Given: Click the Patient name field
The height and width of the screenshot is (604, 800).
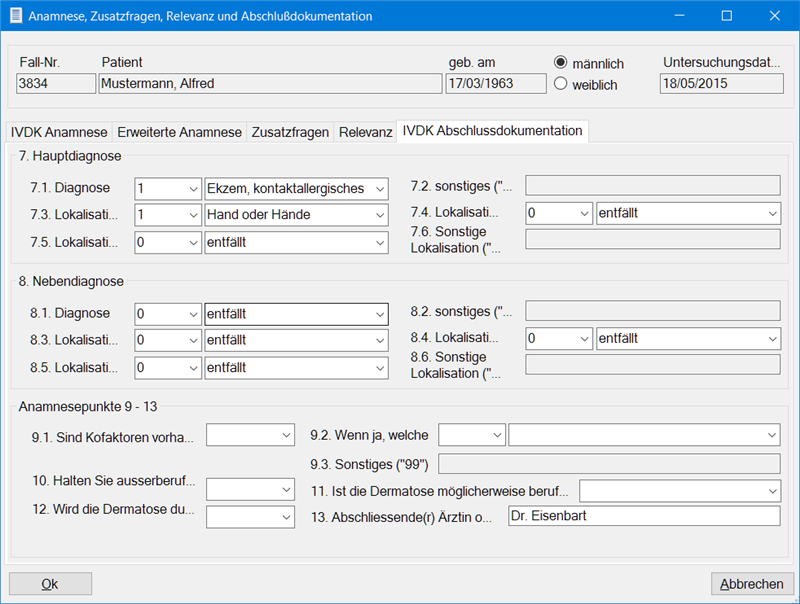Looking at the screenshot, I should coord(269,84).
